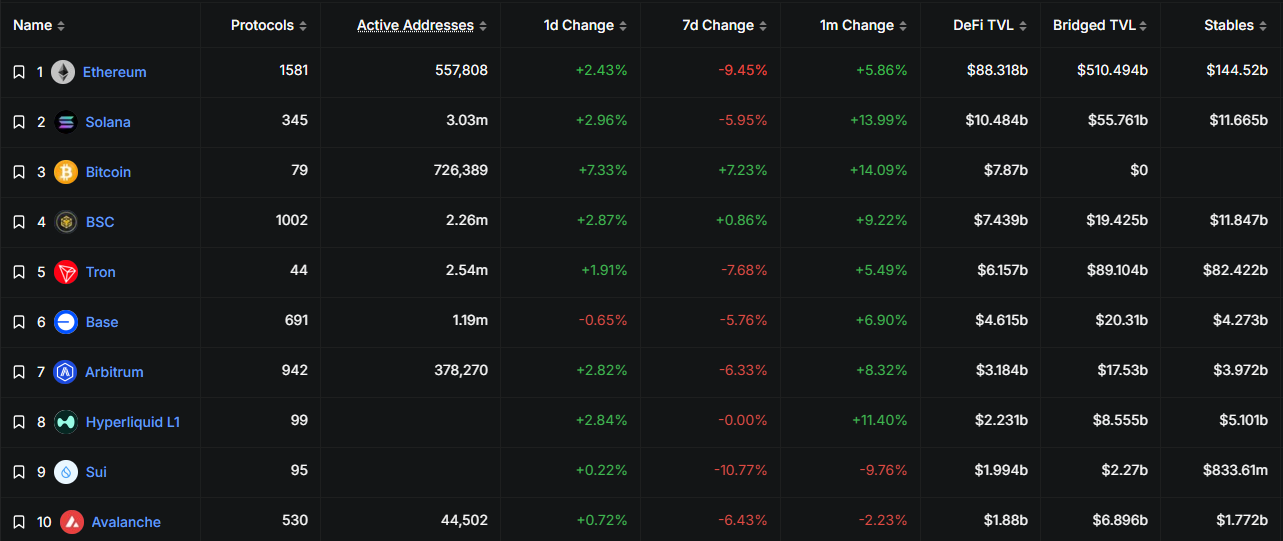Sort table by 1d Change column
The height and width of the screenshot is (541, 1283).
coord(586,25)
